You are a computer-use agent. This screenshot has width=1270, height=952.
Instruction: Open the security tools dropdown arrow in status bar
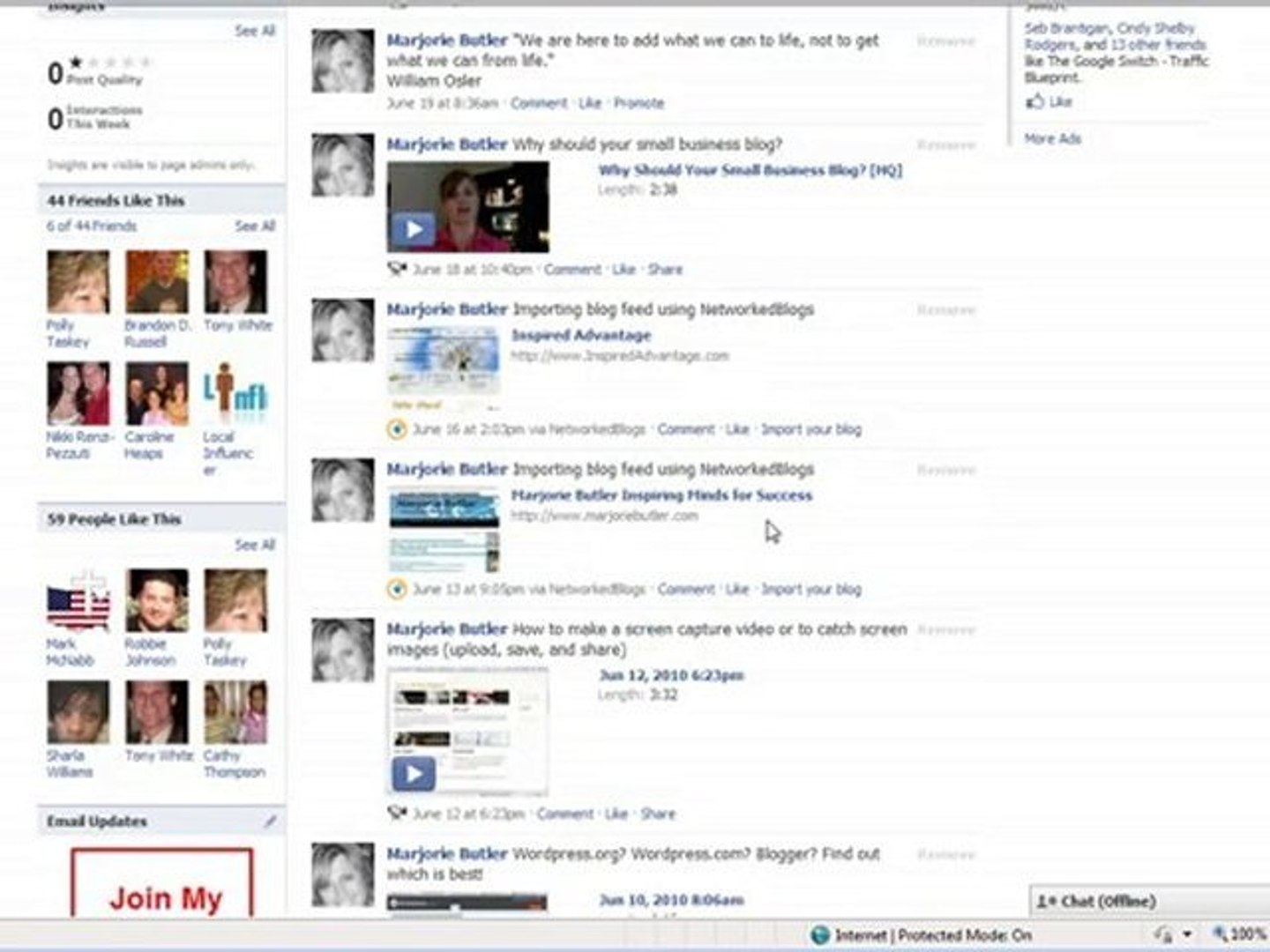[x=1187, y=934]
